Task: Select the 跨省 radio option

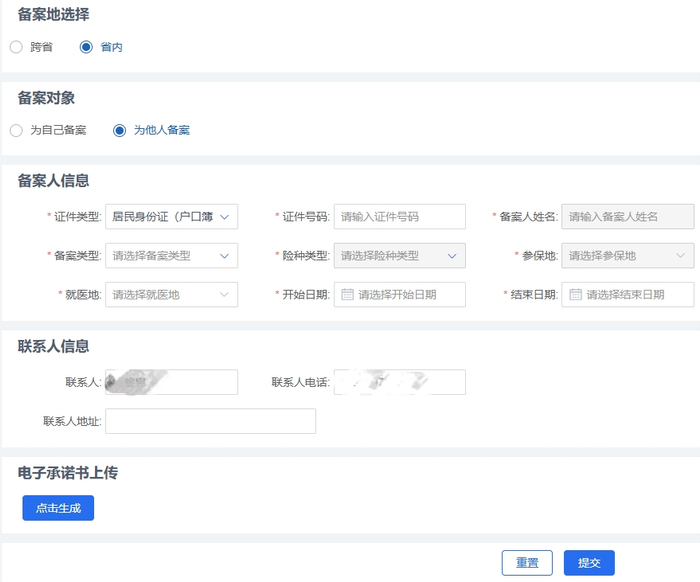Action: (16, 47)
